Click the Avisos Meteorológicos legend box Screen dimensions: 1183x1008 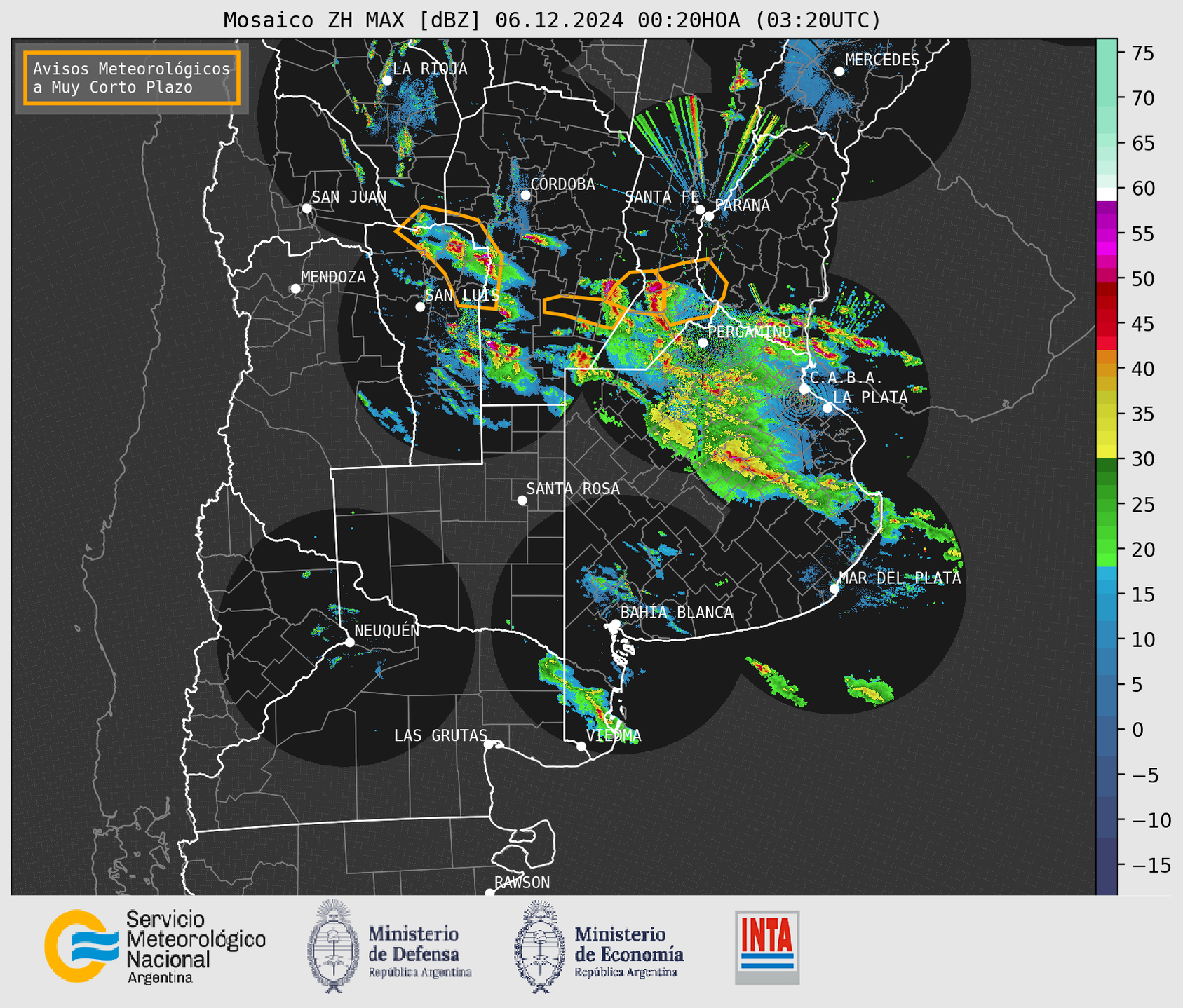click(132, 78)
